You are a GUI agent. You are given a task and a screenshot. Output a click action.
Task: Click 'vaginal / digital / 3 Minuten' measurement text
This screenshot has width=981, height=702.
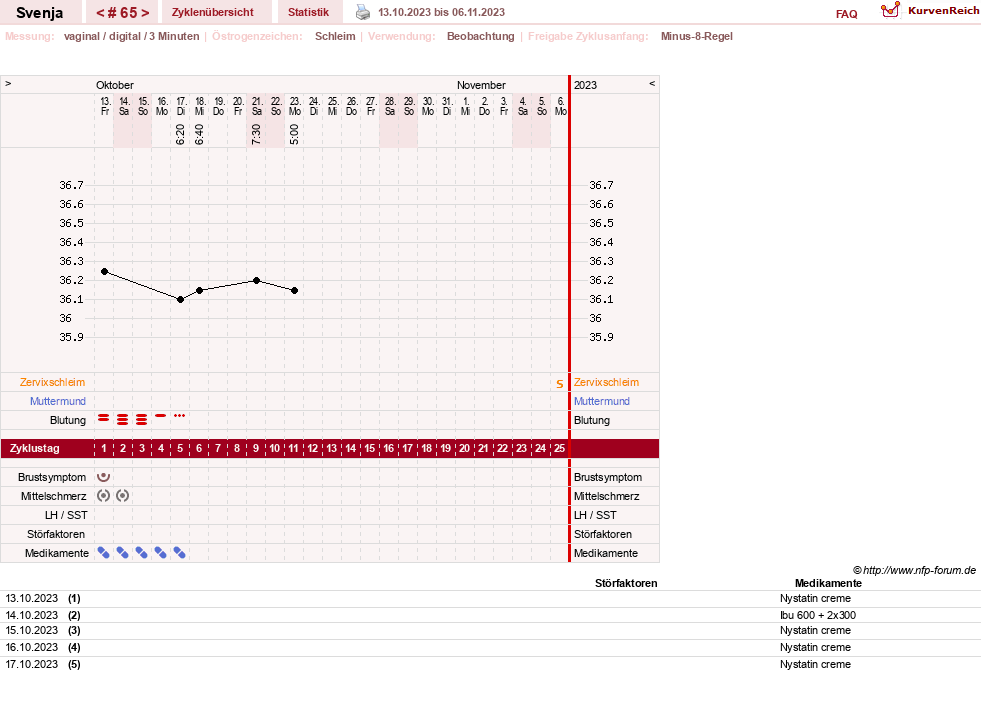(x=131, y=36)
